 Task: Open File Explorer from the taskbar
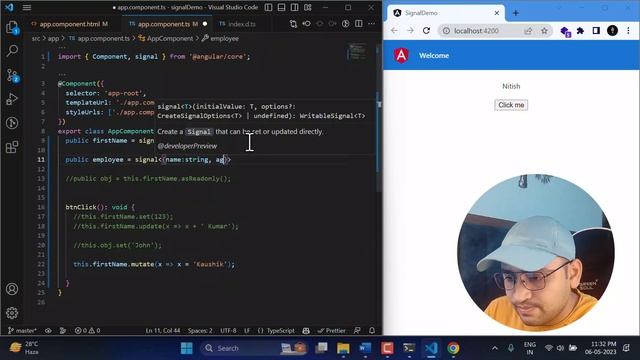click(343, 348)
